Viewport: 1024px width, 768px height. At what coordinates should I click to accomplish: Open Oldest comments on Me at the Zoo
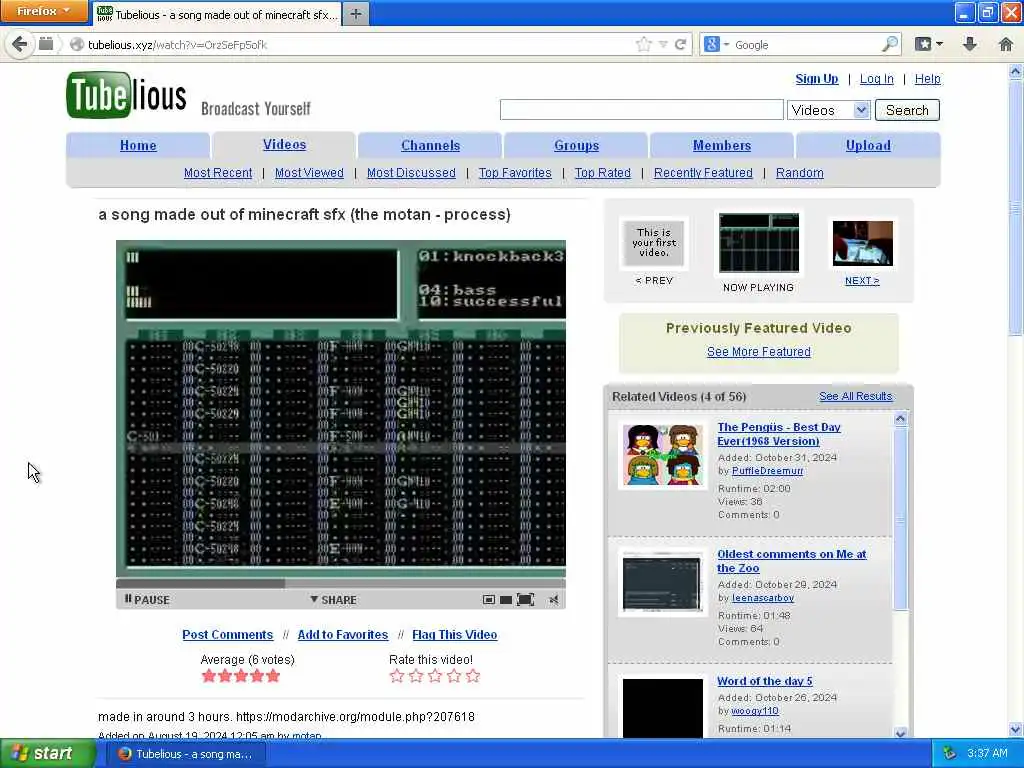click(792, 561)
